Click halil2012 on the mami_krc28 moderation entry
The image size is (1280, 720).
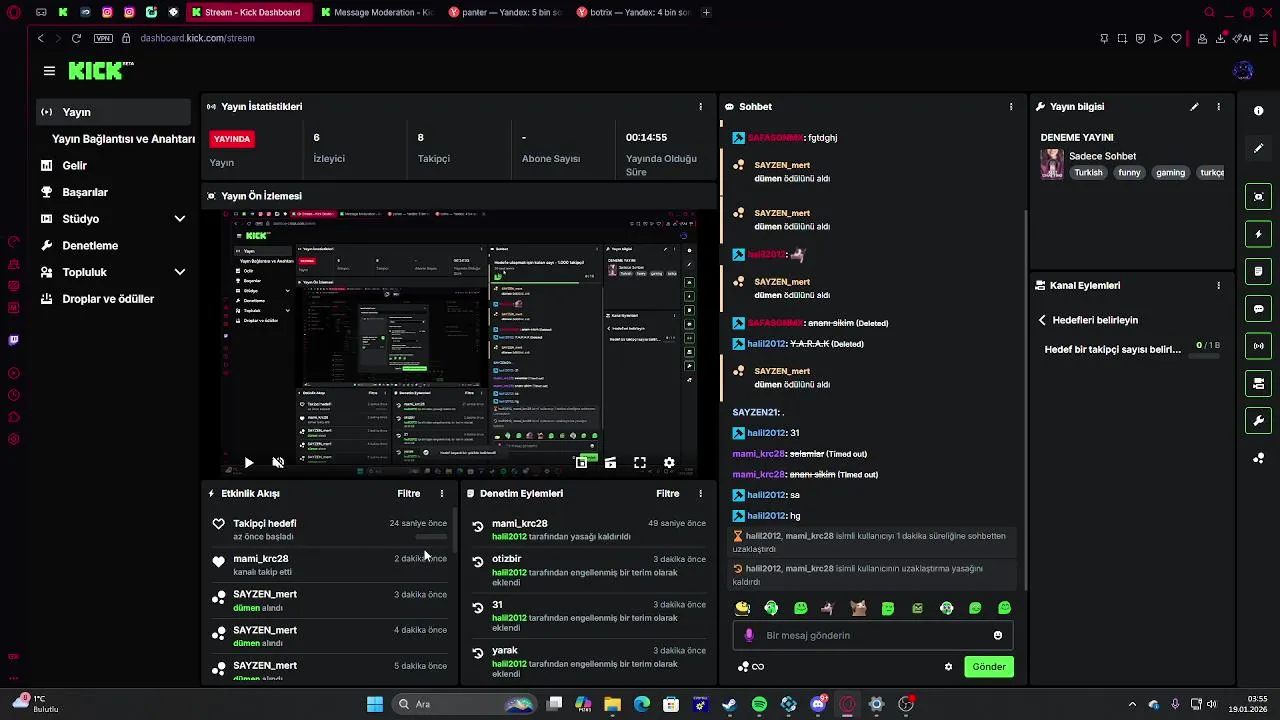click(509, 536)
